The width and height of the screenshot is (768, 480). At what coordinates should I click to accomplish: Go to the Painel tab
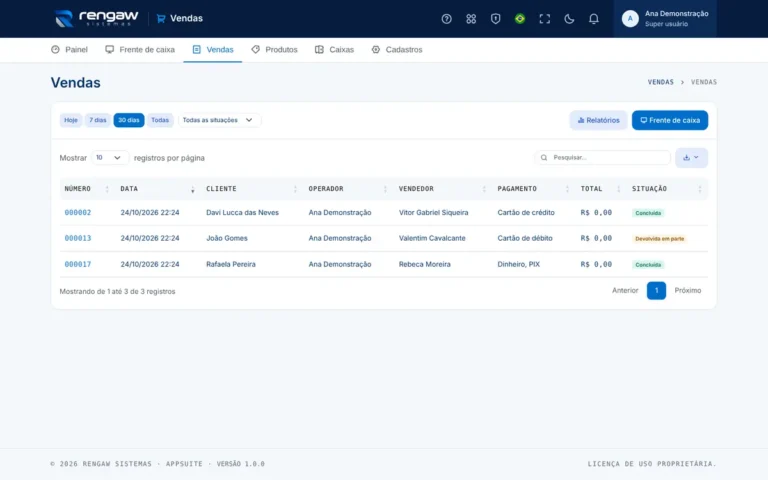[x=70, y=49]
